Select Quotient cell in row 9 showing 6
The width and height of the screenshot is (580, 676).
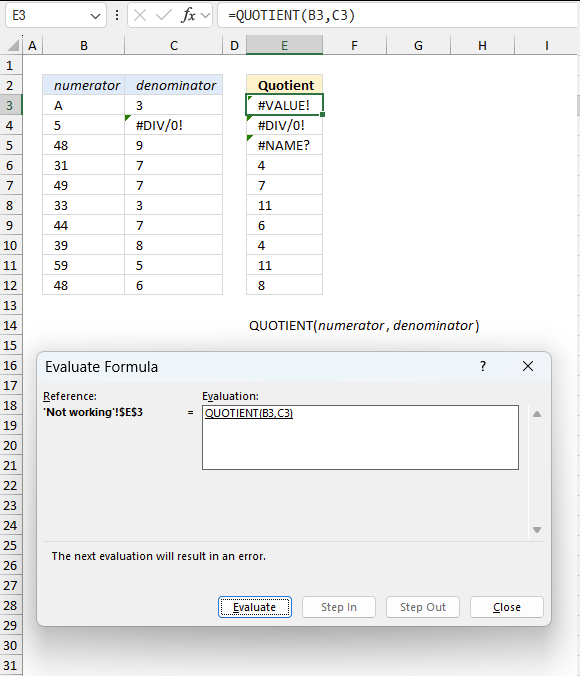click(x=285, y=225)
